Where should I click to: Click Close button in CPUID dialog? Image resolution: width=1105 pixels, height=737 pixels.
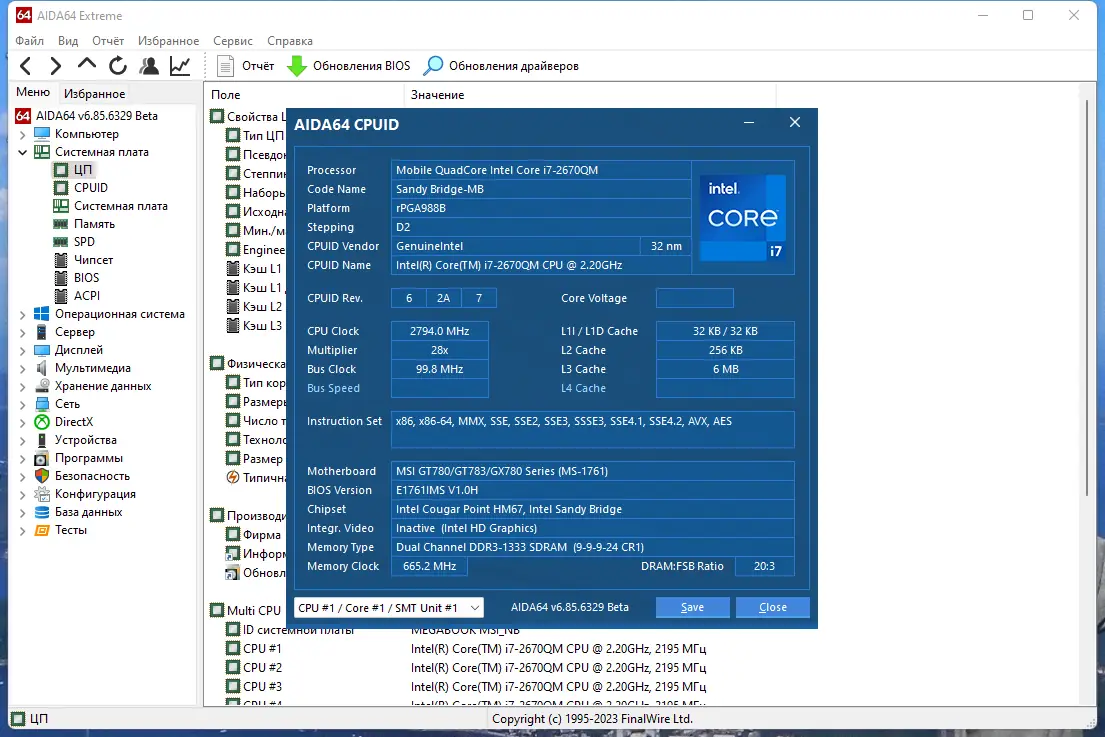point(772,607)
